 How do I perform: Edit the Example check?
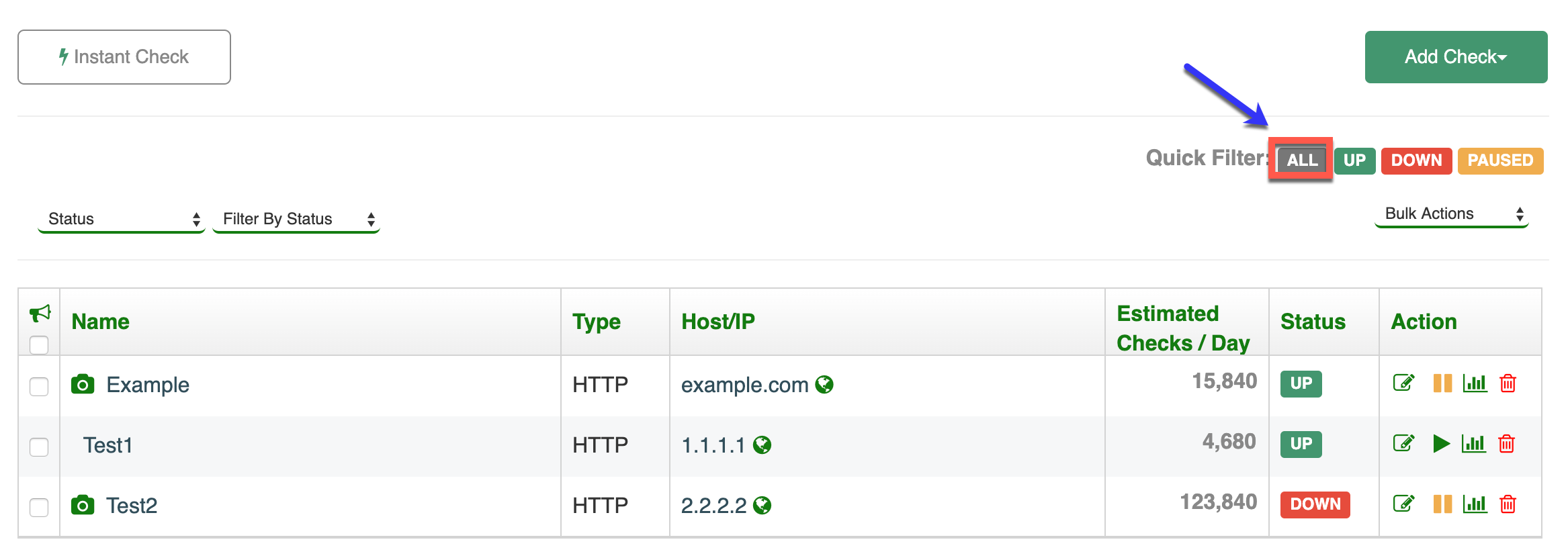1403,383
